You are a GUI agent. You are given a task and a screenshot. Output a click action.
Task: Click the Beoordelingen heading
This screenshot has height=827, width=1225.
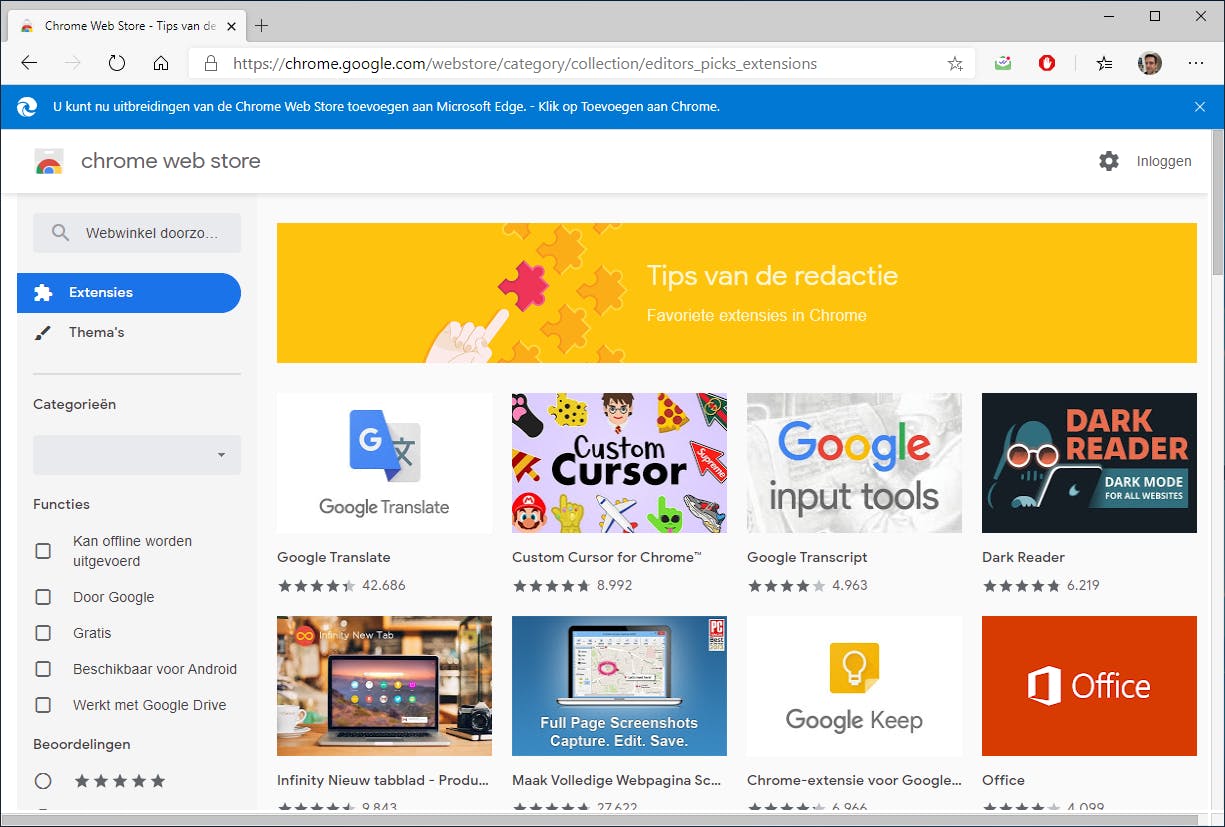[x=82, y=744]
